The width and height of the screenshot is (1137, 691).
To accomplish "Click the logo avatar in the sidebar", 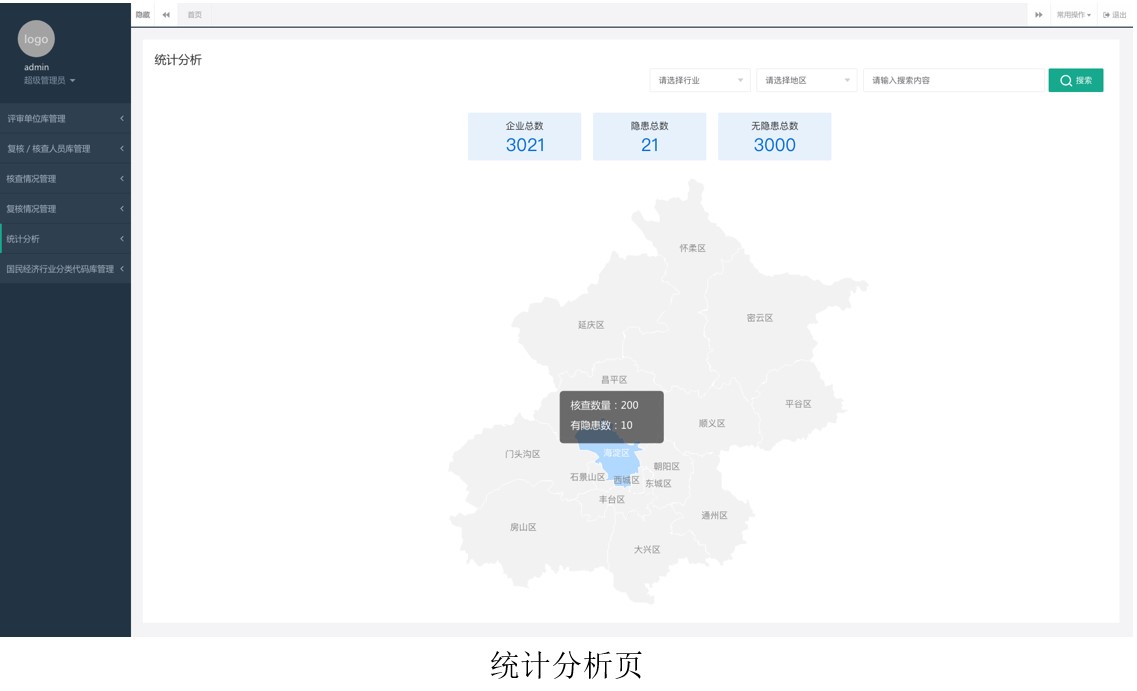I will (36, 38).
